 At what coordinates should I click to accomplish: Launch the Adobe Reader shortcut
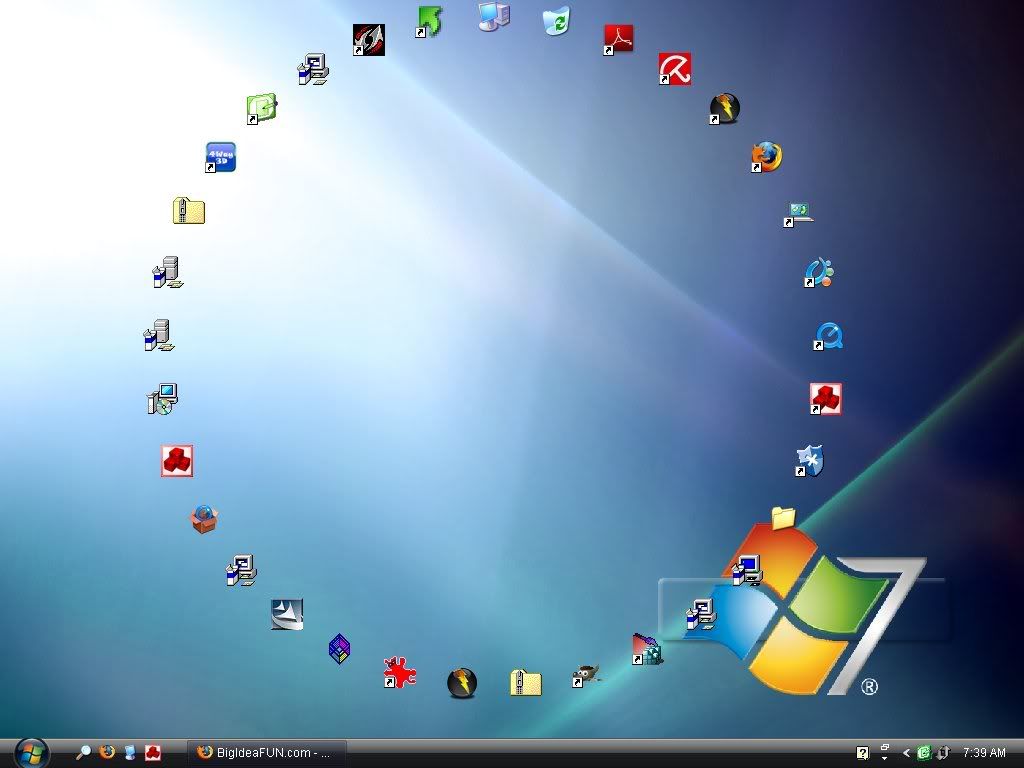(x=618, y=39)
